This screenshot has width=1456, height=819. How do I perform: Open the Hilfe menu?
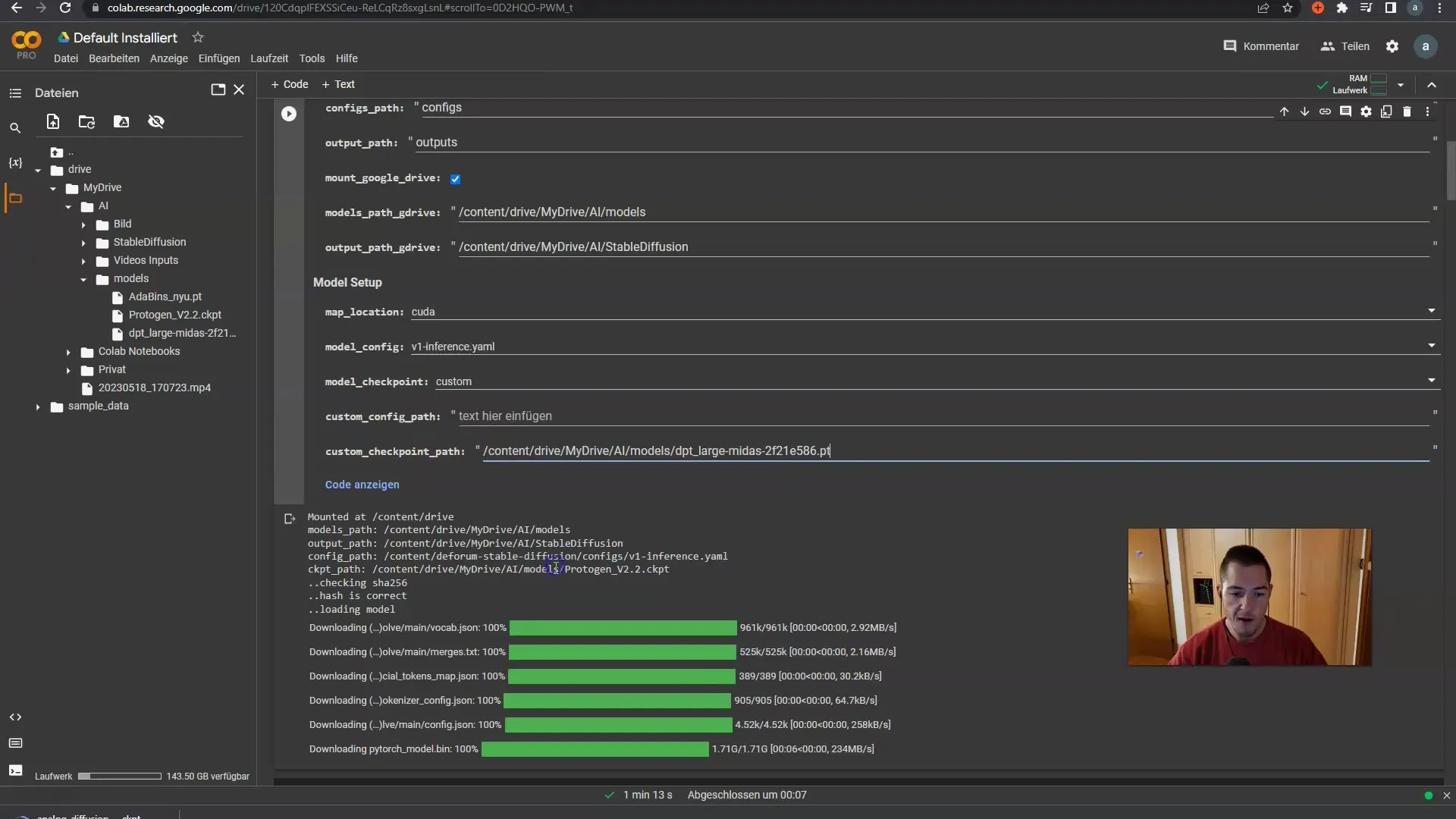click(347, 58)
